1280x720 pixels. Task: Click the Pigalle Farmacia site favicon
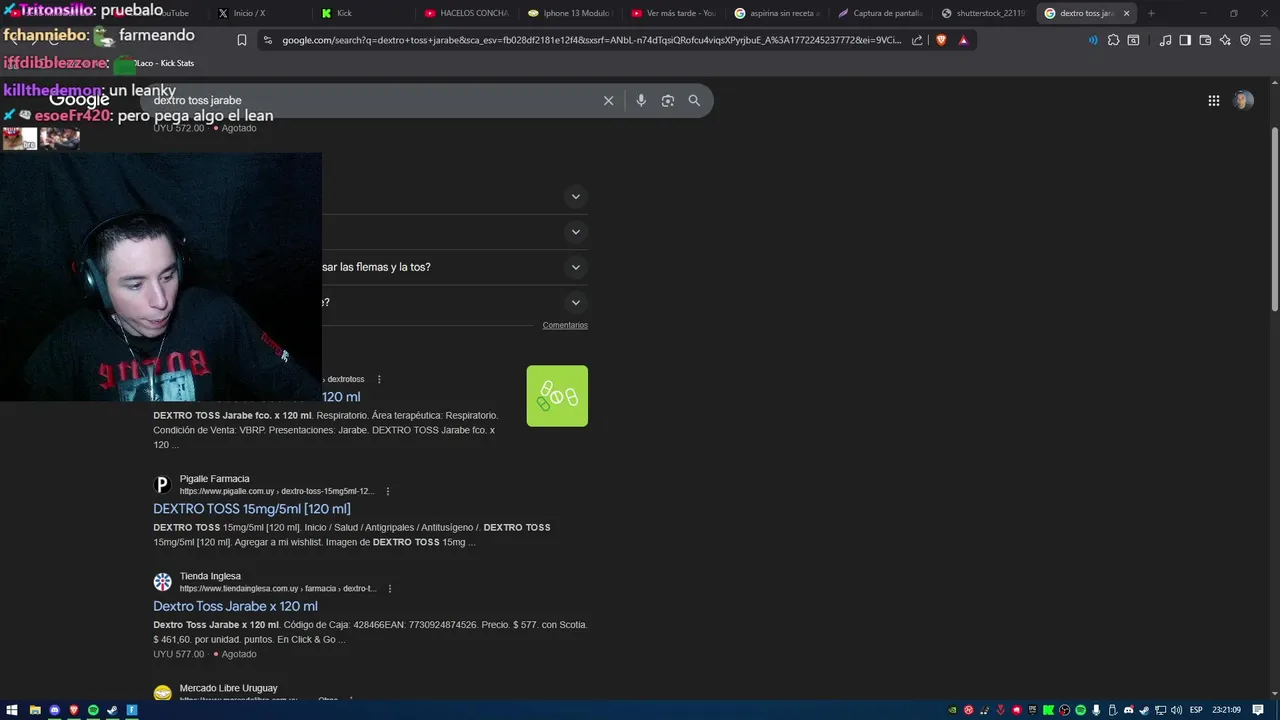click(162, 485)
